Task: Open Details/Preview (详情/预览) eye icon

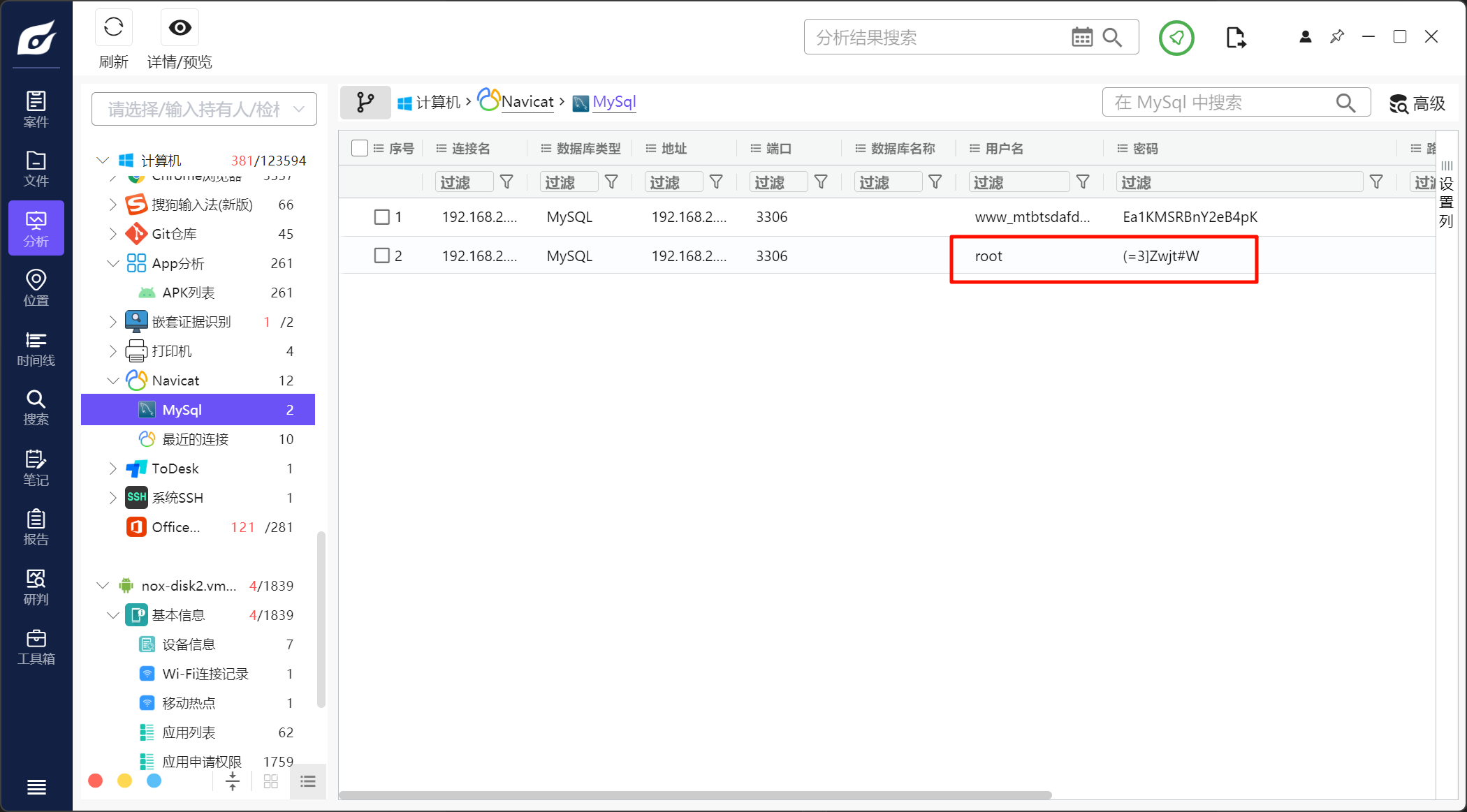Action: pos(180,28)
